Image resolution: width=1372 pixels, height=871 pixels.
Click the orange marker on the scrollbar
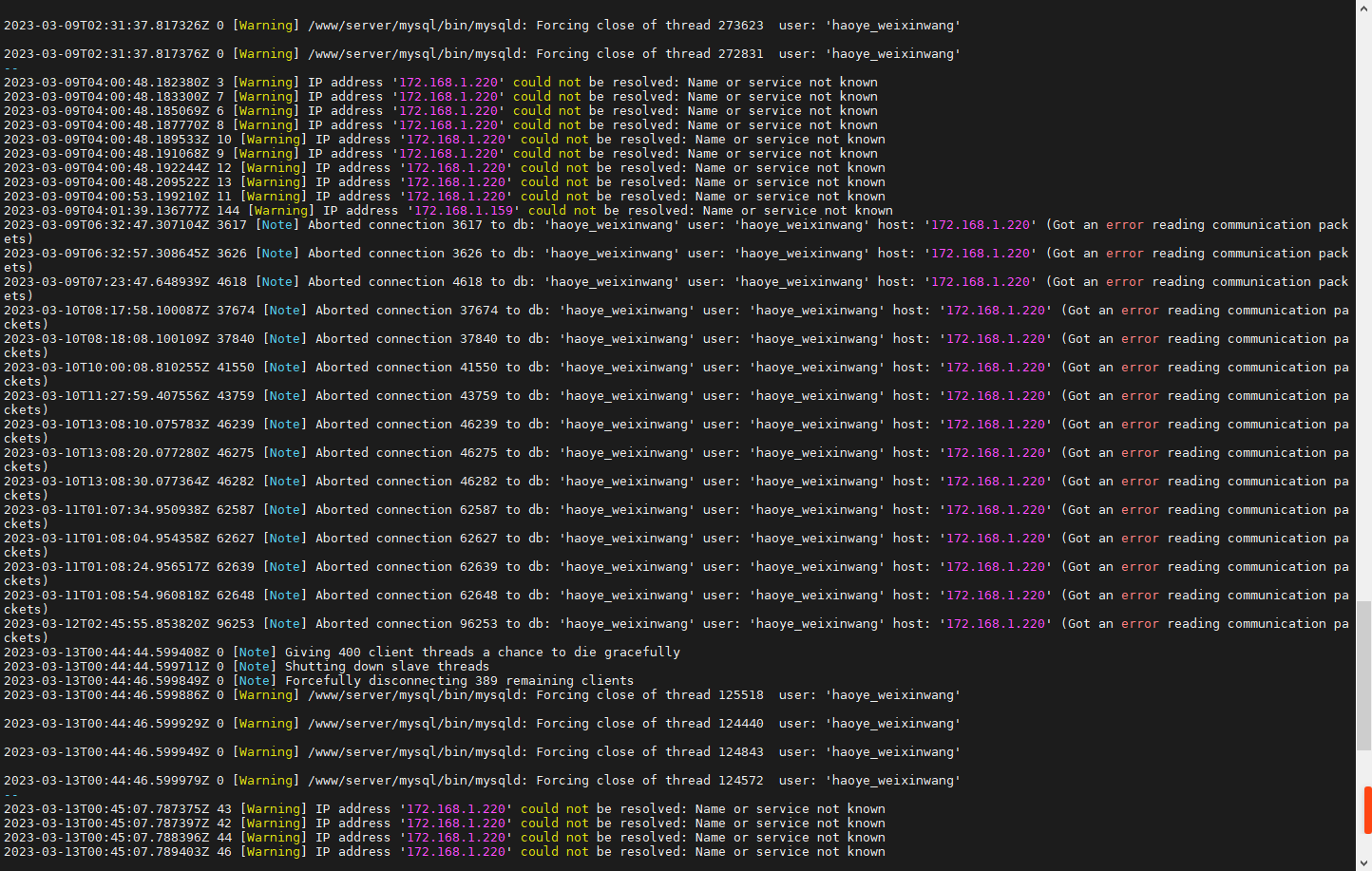click(x=1367, y=809)
